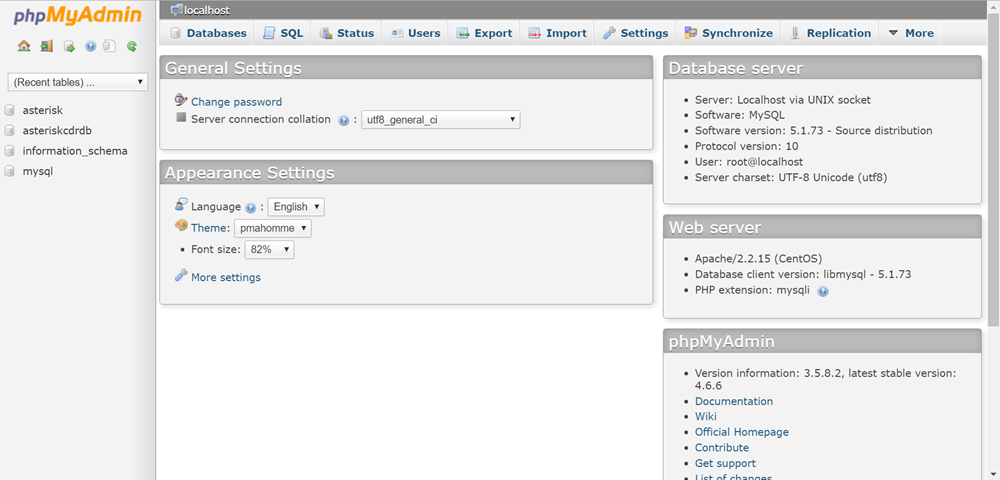Click help icon next to PHP extension mysqli
This screenshot has height=480, width=1000.
(x=823, y=291)
